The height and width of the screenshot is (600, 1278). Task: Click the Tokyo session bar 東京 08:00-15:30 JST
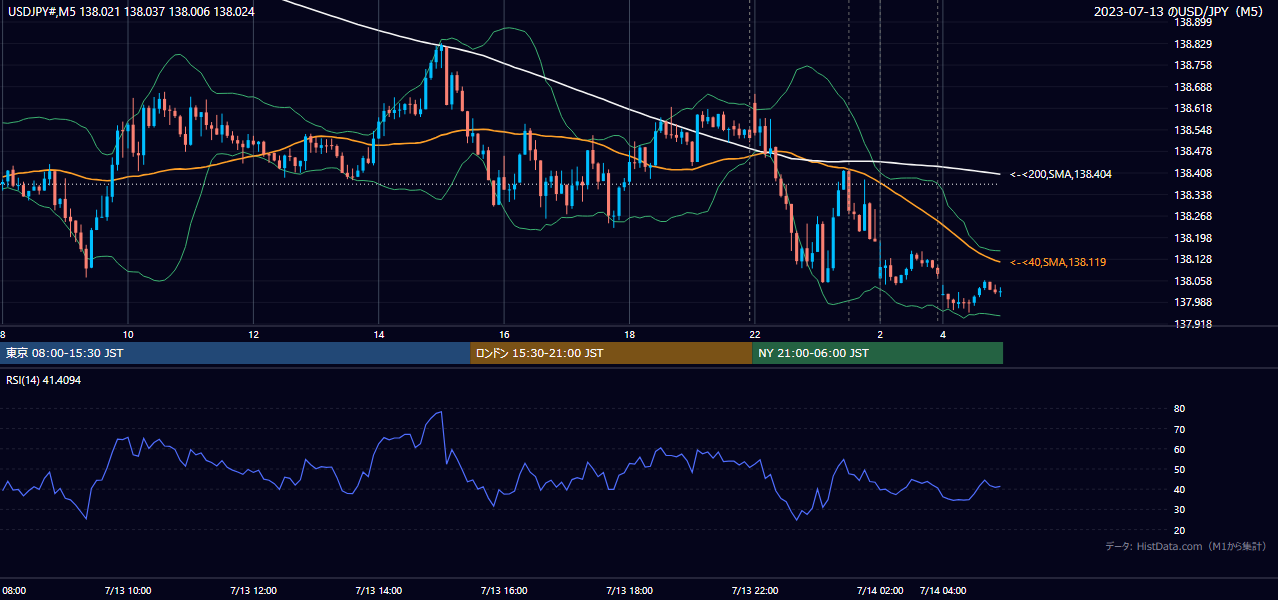[235, 353]
